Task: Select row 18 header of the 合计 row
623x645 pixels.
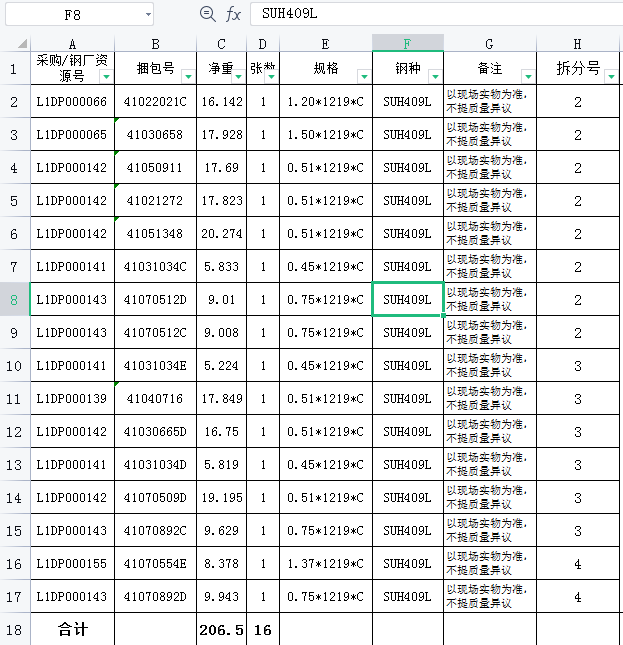Action: point(14,630)
